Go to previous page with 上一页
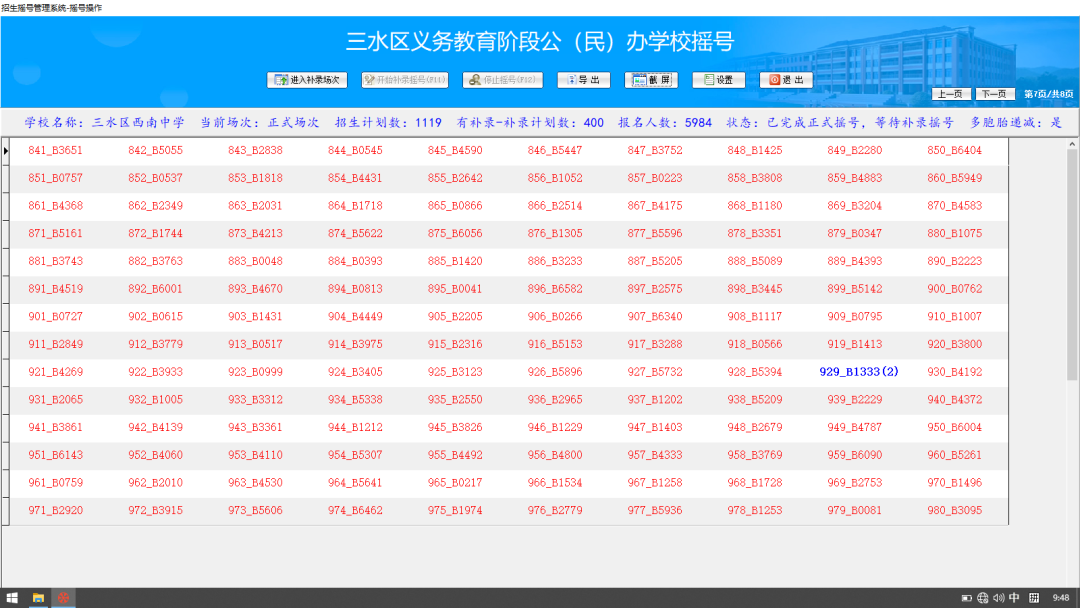Image resolution: width=1080 pixels, height=608 pixels. [x=951, y=94]
